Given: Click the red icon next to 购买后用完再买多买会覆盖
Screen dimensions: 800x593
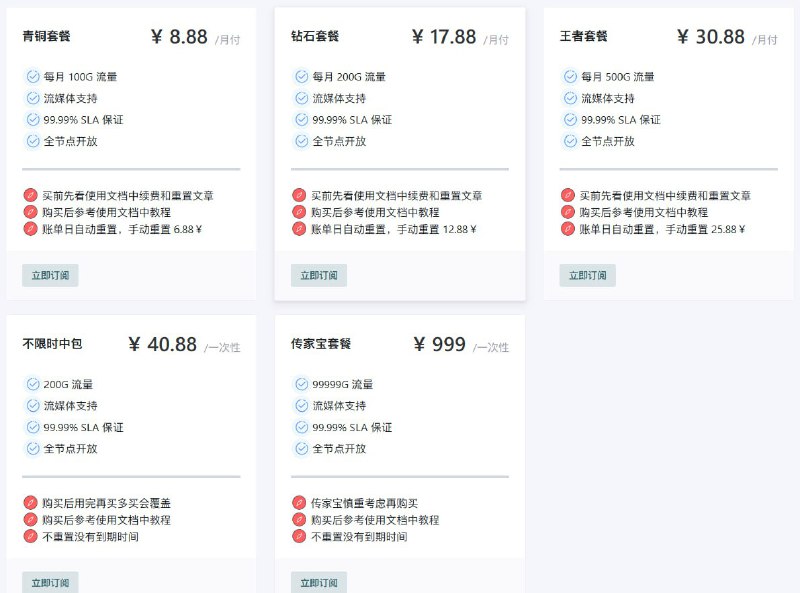Looking at the screenshot, I should coord(31,503).
